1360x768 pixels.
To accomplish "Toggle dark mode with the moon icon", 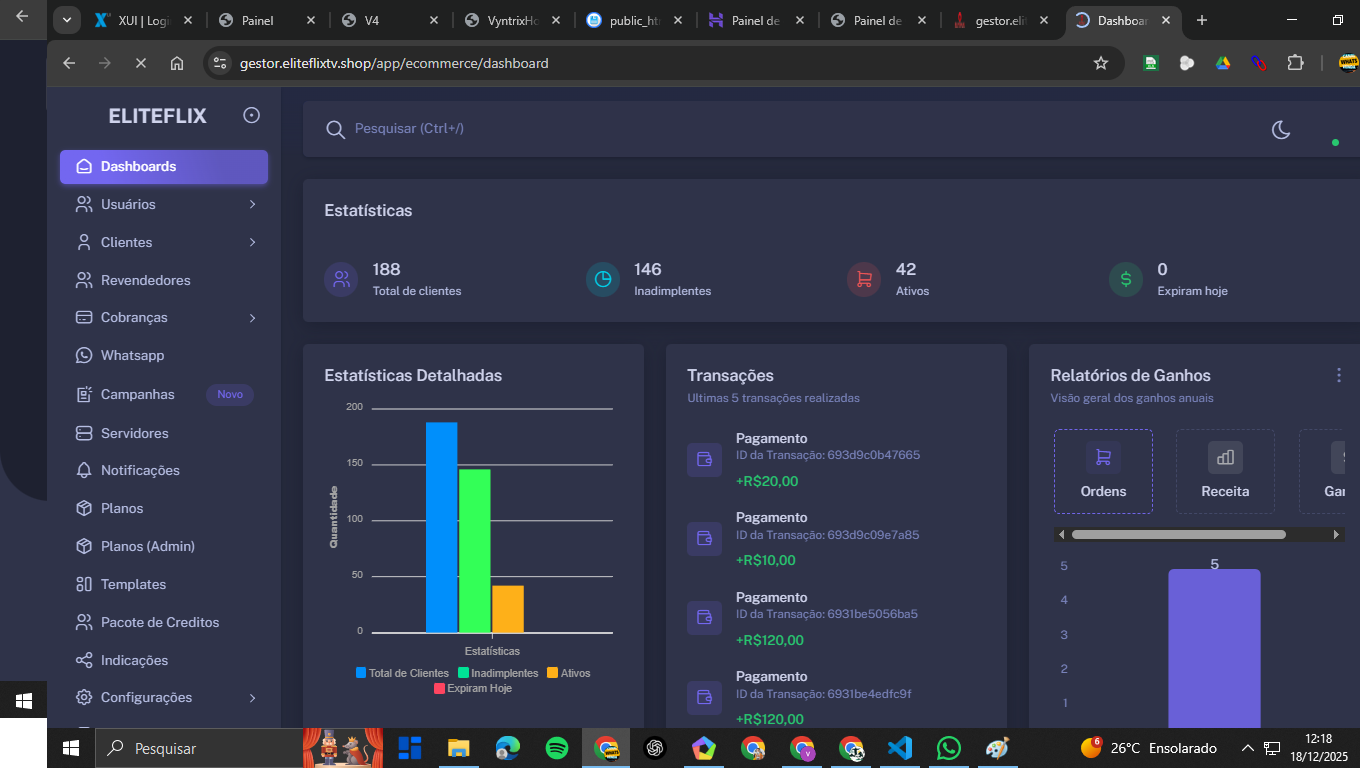I will 1280,129.
